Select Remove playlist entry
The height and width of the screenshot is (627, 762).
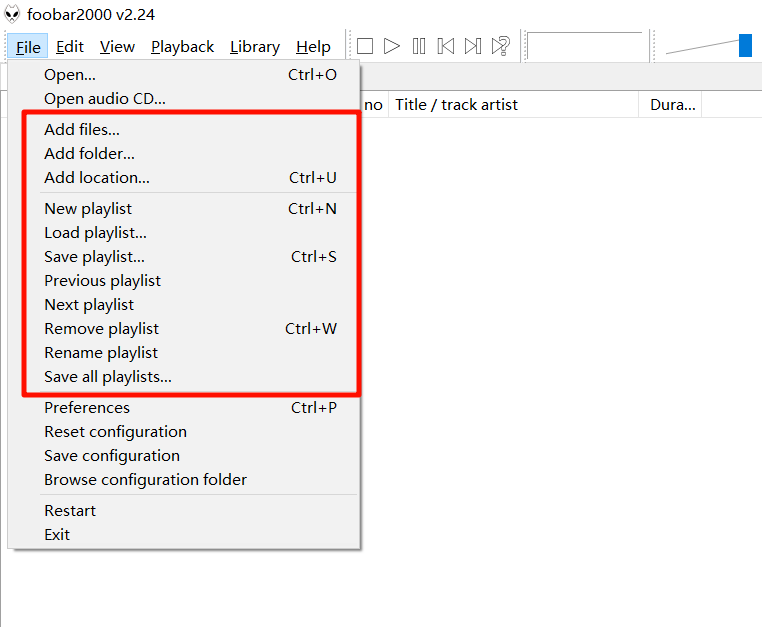click(x=184, y=329)
